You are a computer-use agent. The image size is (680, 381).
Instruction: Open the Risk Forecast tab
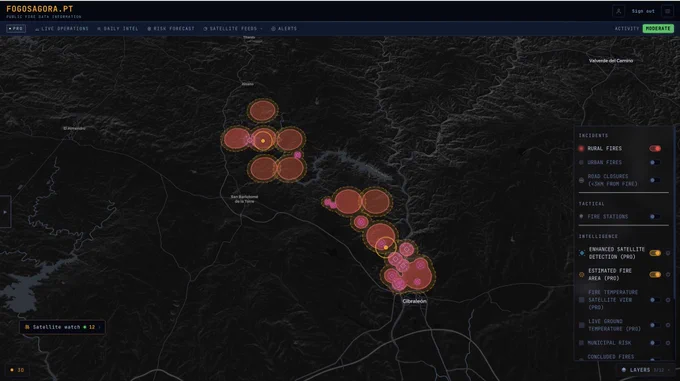click(171, 29)
